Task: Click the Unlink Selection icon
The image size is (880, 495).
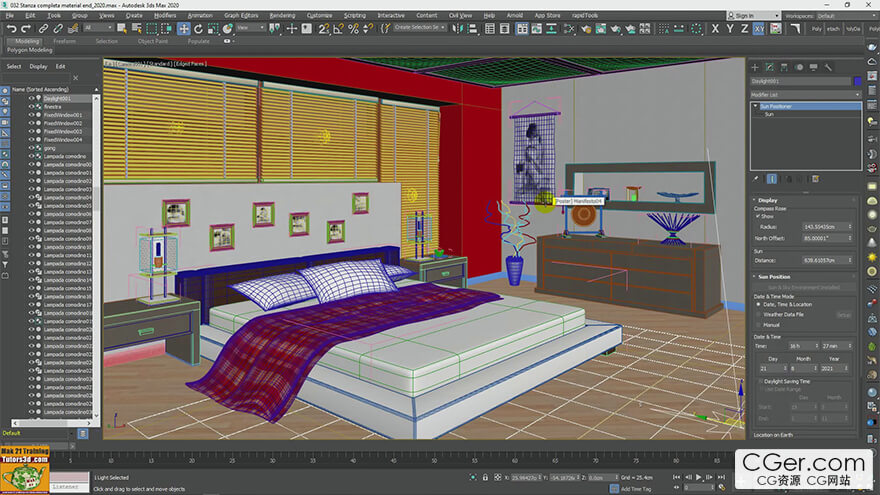Action: click(x=57, y=29)
